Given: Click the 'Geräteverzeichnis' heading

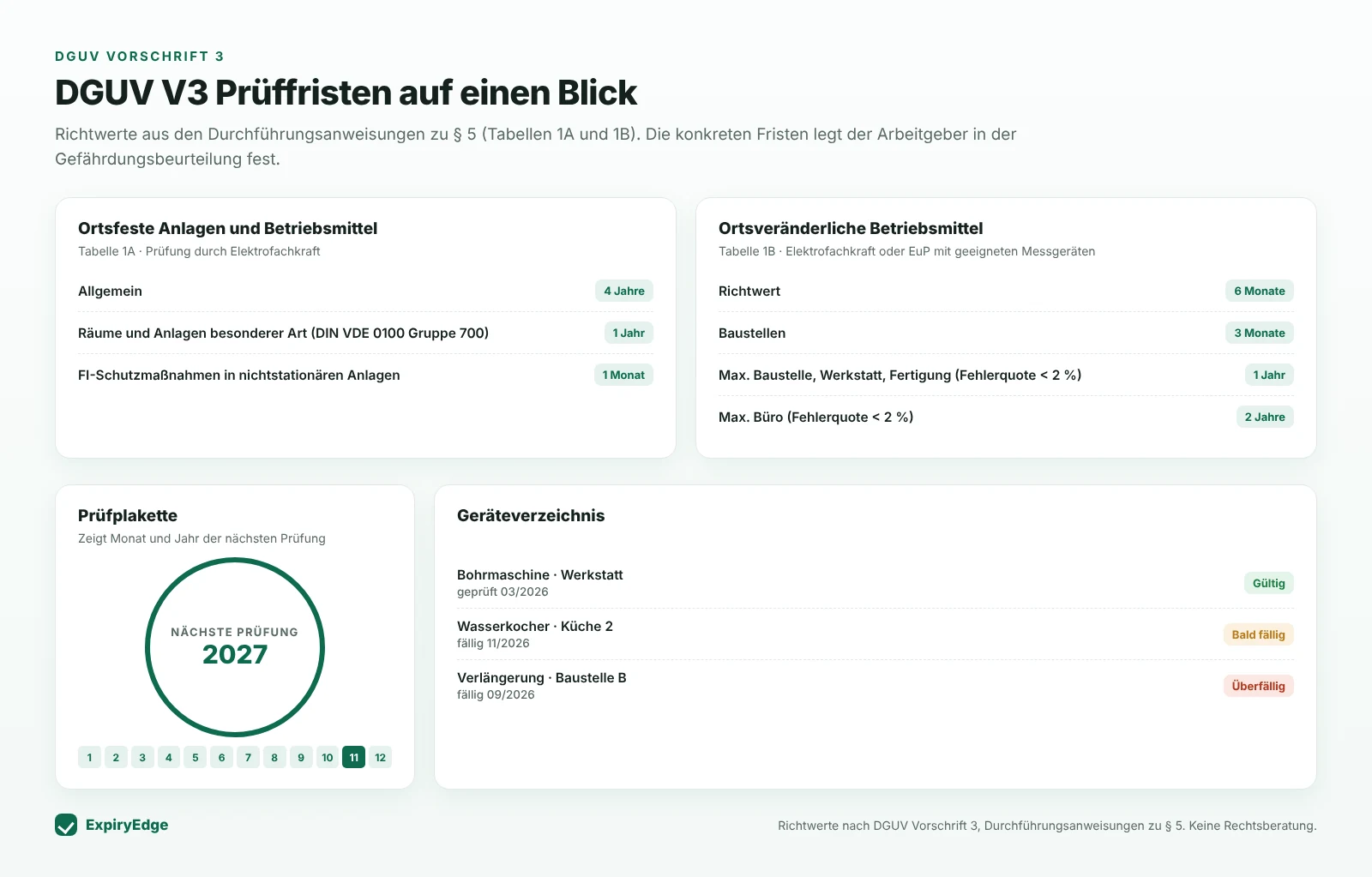Looking at the screenshot, I should pos(531,515).
